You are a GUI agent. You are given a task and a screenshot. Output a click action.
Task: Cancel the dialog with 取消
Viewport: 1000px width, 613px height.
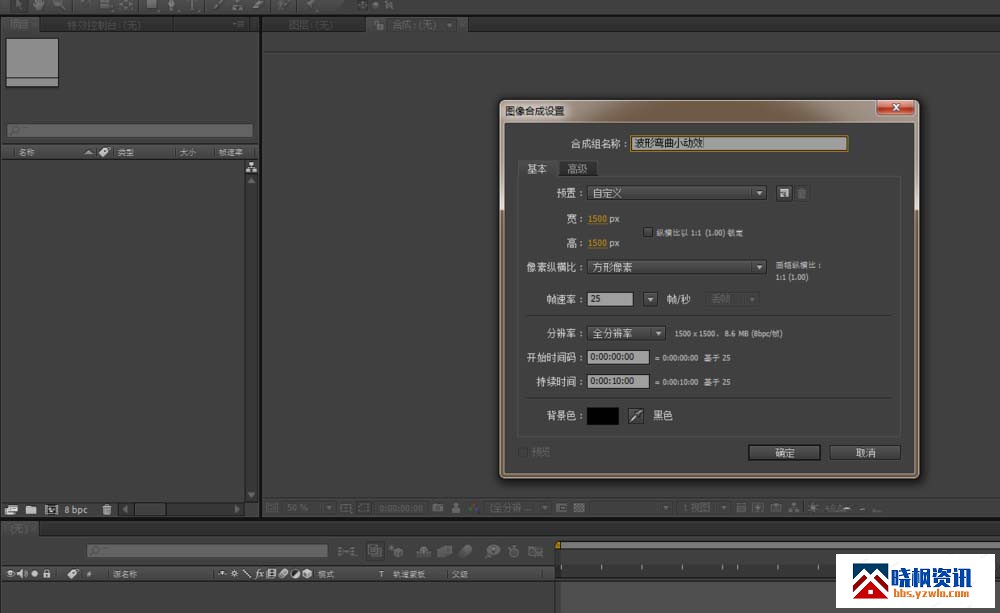[865, 452]
